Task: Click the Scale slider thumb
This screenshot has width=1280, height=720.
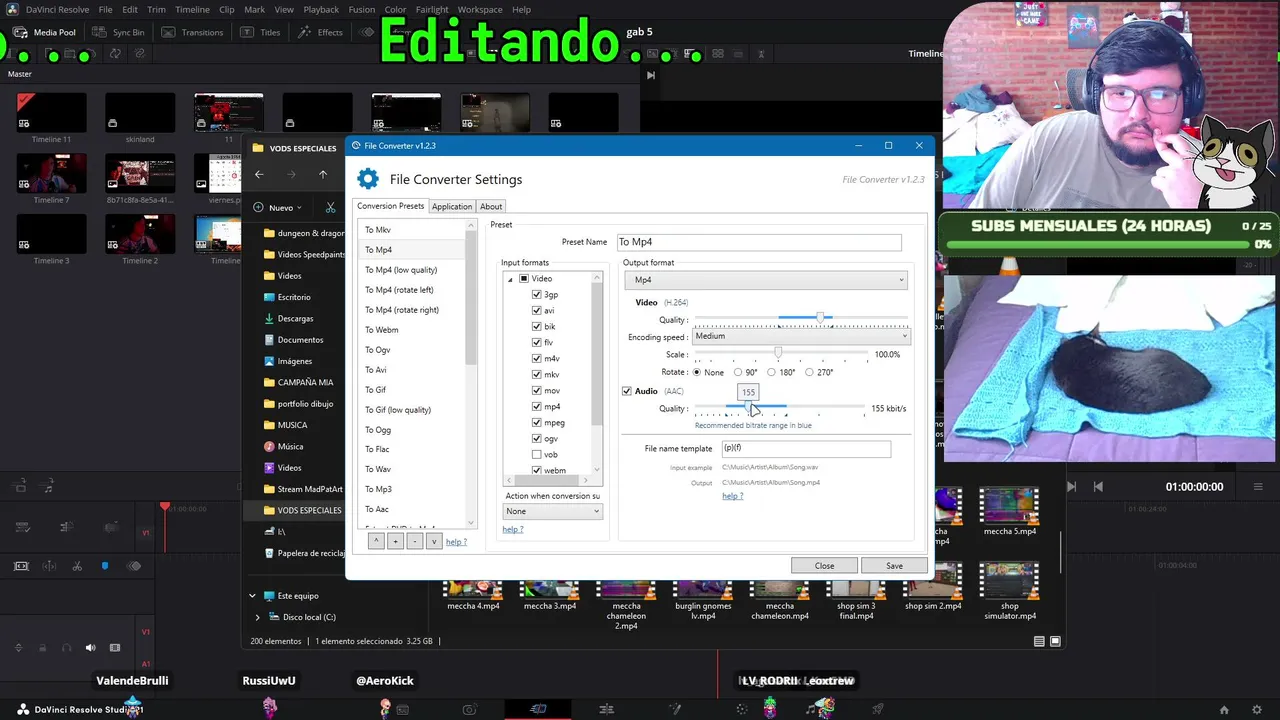Action: 778,354
